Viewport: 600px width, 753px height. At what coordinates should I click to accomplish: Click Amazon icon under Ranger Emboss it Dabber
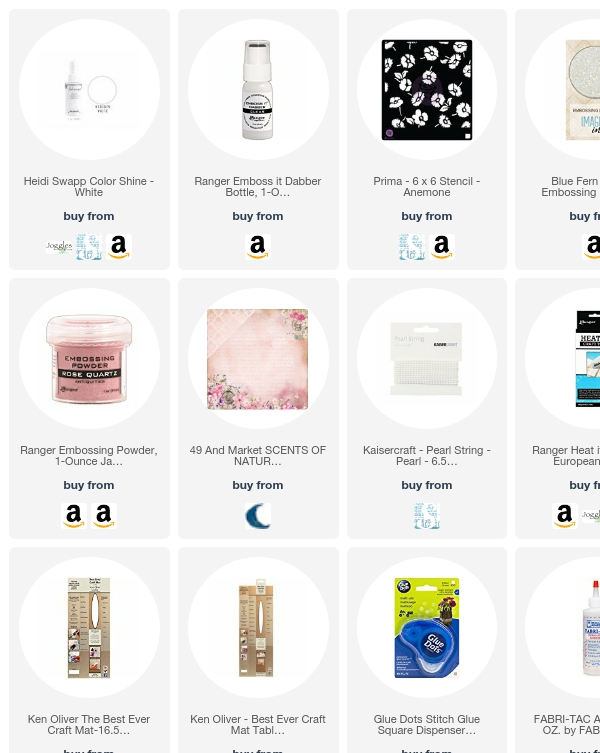point(258,247)
